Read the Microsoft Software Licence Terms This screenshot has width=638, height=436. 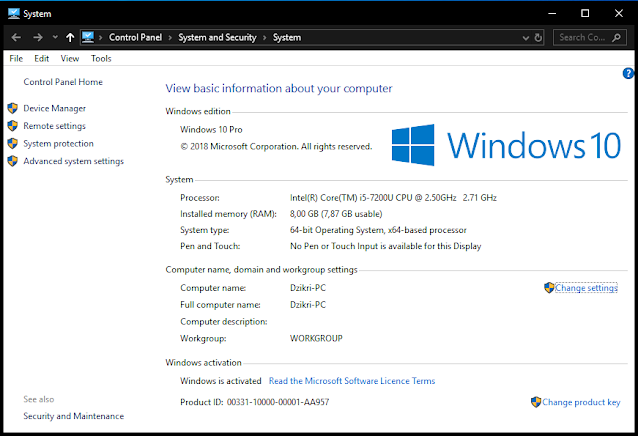pos(352,381)
